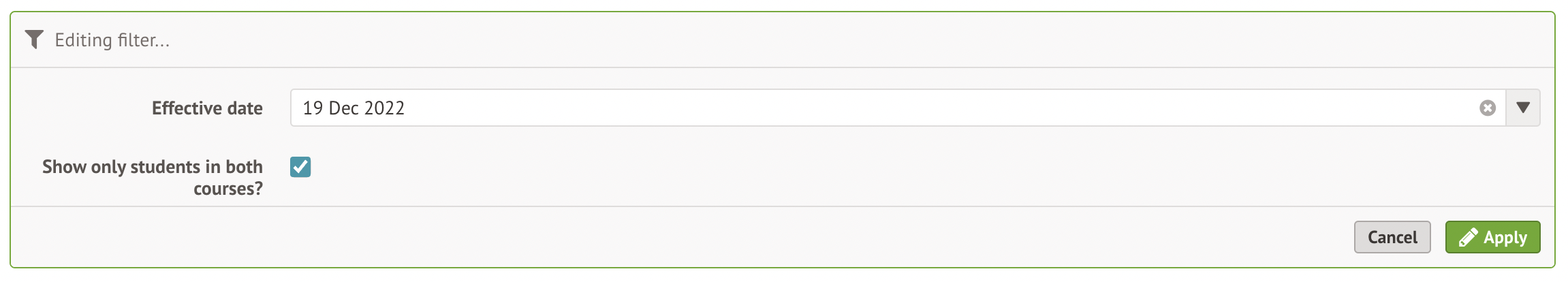
Task: Uncheck Show only students in both courses
Action: tap(300, 167)
